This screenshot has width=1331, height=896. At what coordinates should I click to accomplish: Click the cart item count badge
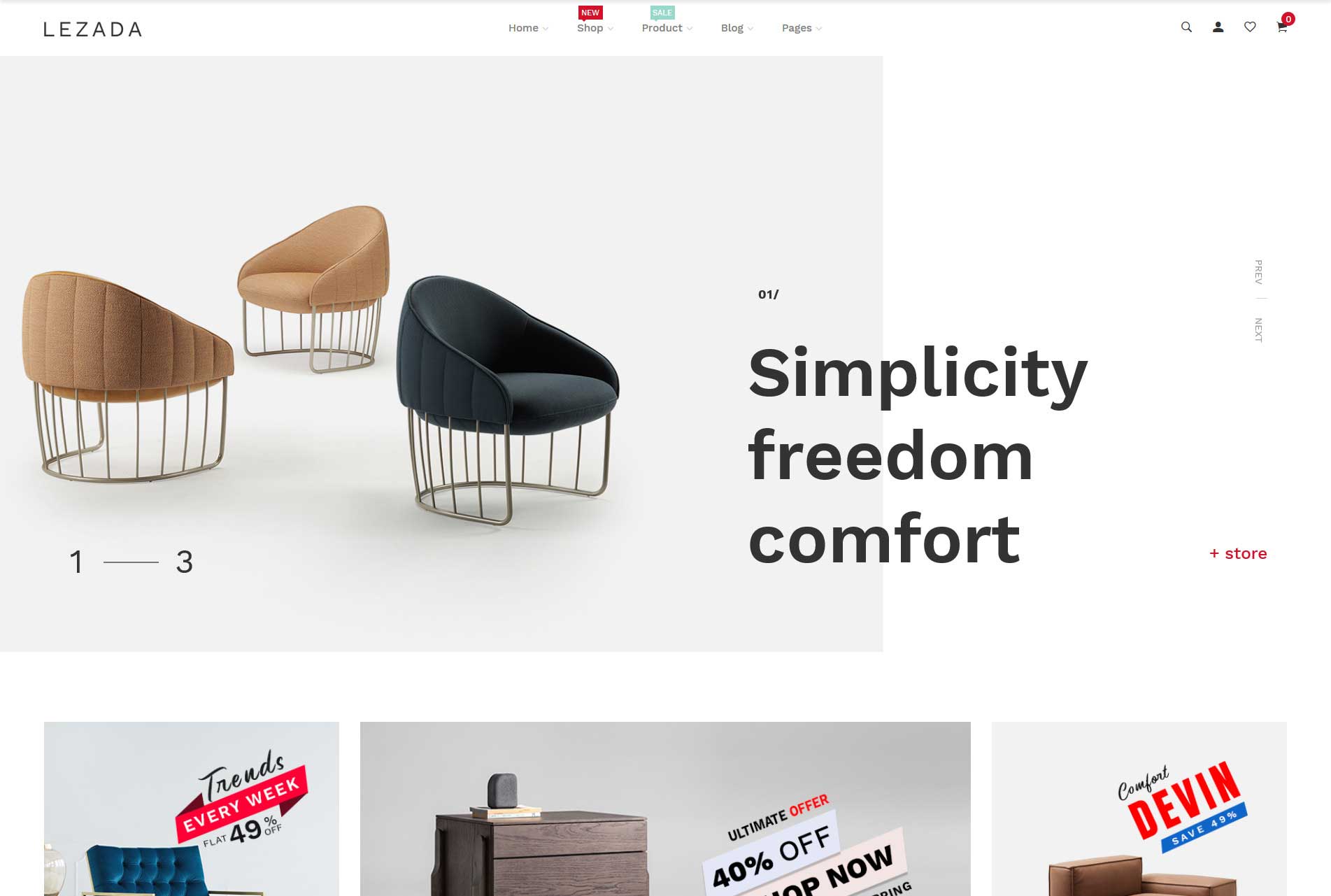pyautogui.click(x=1288, y=19)
